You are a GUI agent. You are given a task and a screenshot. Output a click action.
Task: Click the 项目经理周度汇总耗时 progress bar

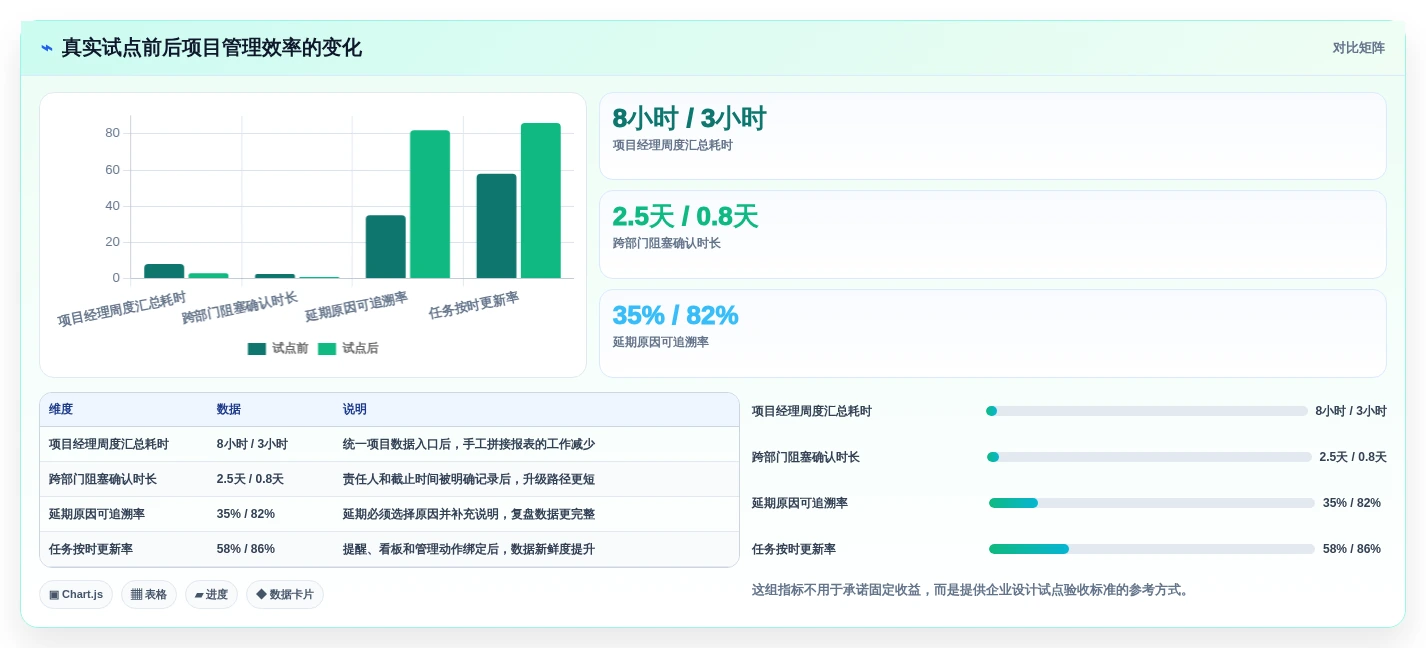pyautogui.click(x=1147, y=411)
